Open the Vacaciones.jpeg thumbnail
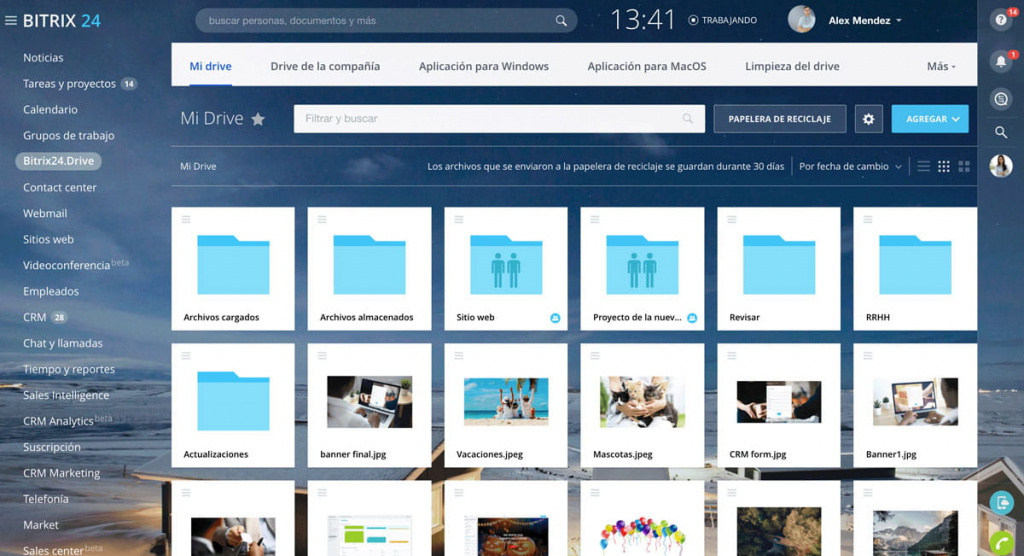The width and height of the screenshot is (1024, 556). [x=505, y=402]
